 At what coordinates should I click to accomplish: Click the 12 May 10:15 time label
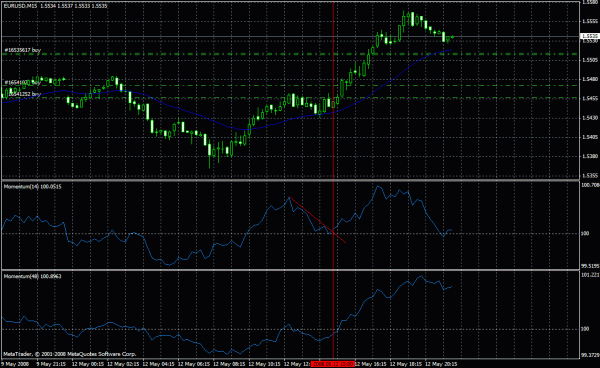[x=264, y=364]
